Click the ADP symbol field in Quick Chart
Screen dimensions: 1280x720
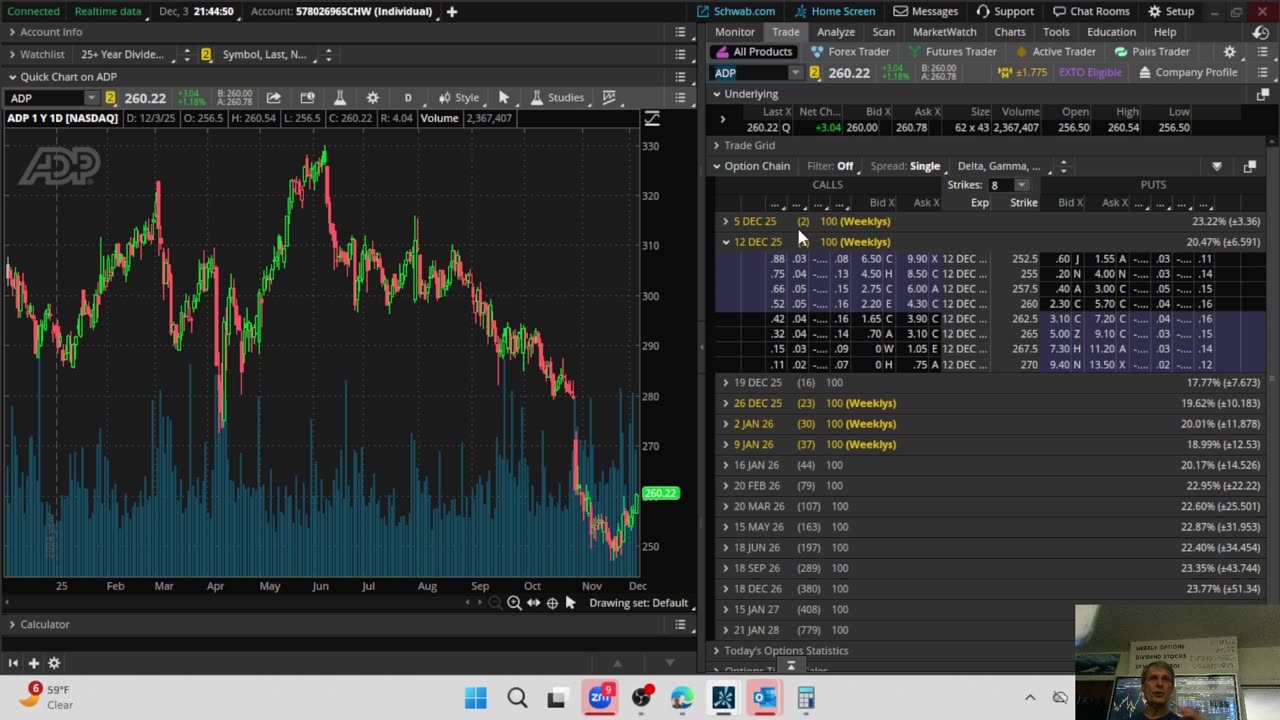tap(46, 98)
